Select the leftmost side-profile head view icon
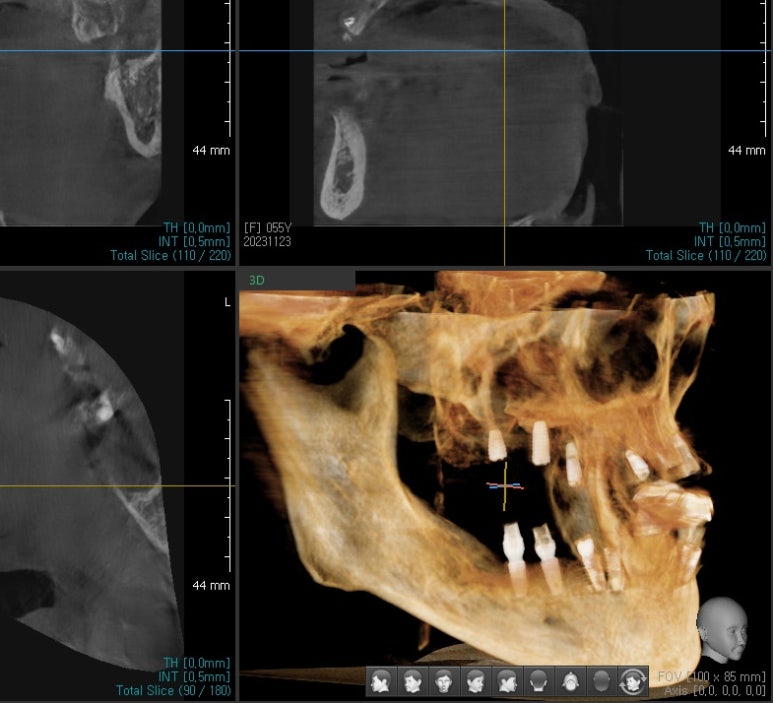The image size is (773, 703). point(380,681)
